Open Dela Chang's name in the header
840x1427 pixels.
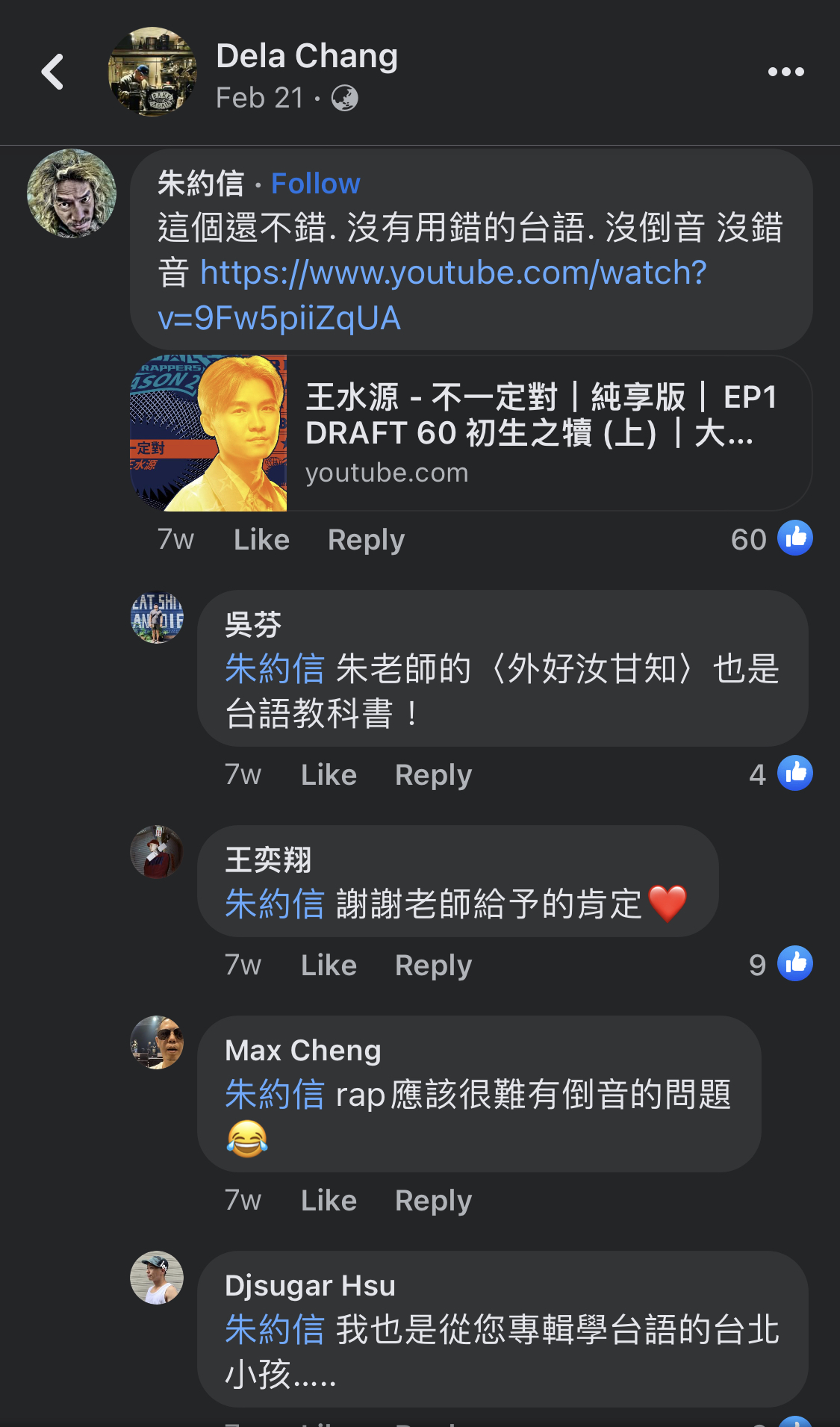(x=307, y=56)
